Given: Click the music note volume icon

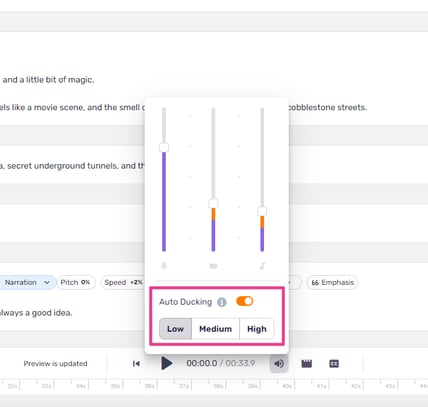Looking at the screenshot, I should pos(262,266).
